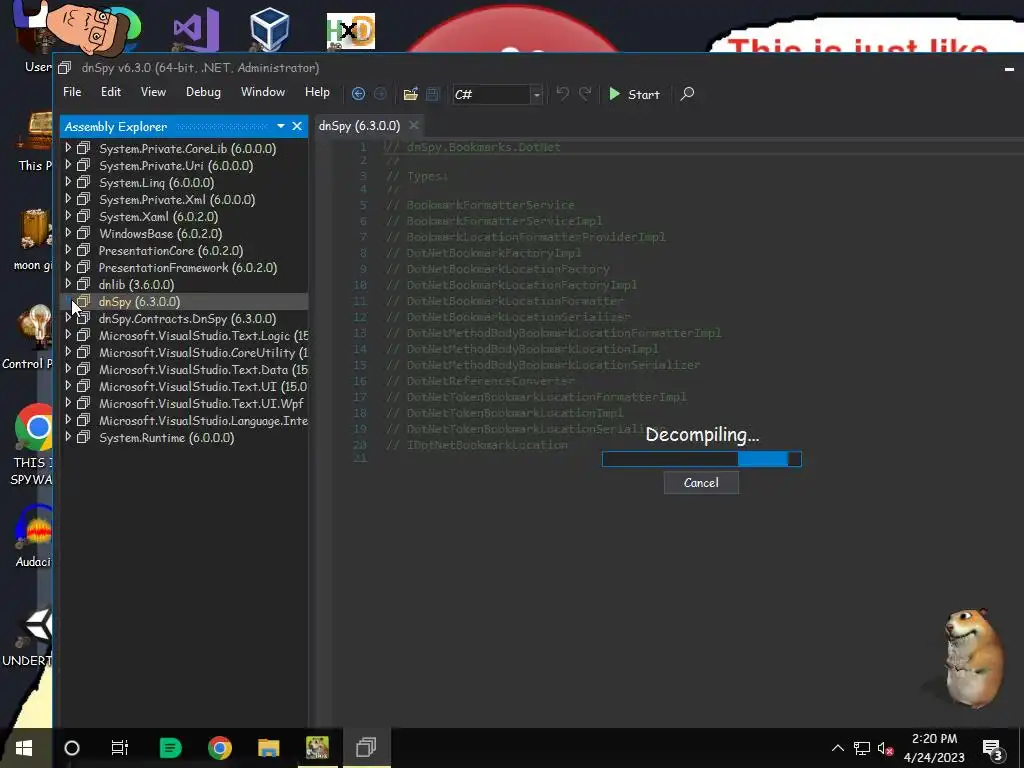Click assembly icon beside WindowsBase
This screenshot has width=1024, height=768.
[84, 233]
